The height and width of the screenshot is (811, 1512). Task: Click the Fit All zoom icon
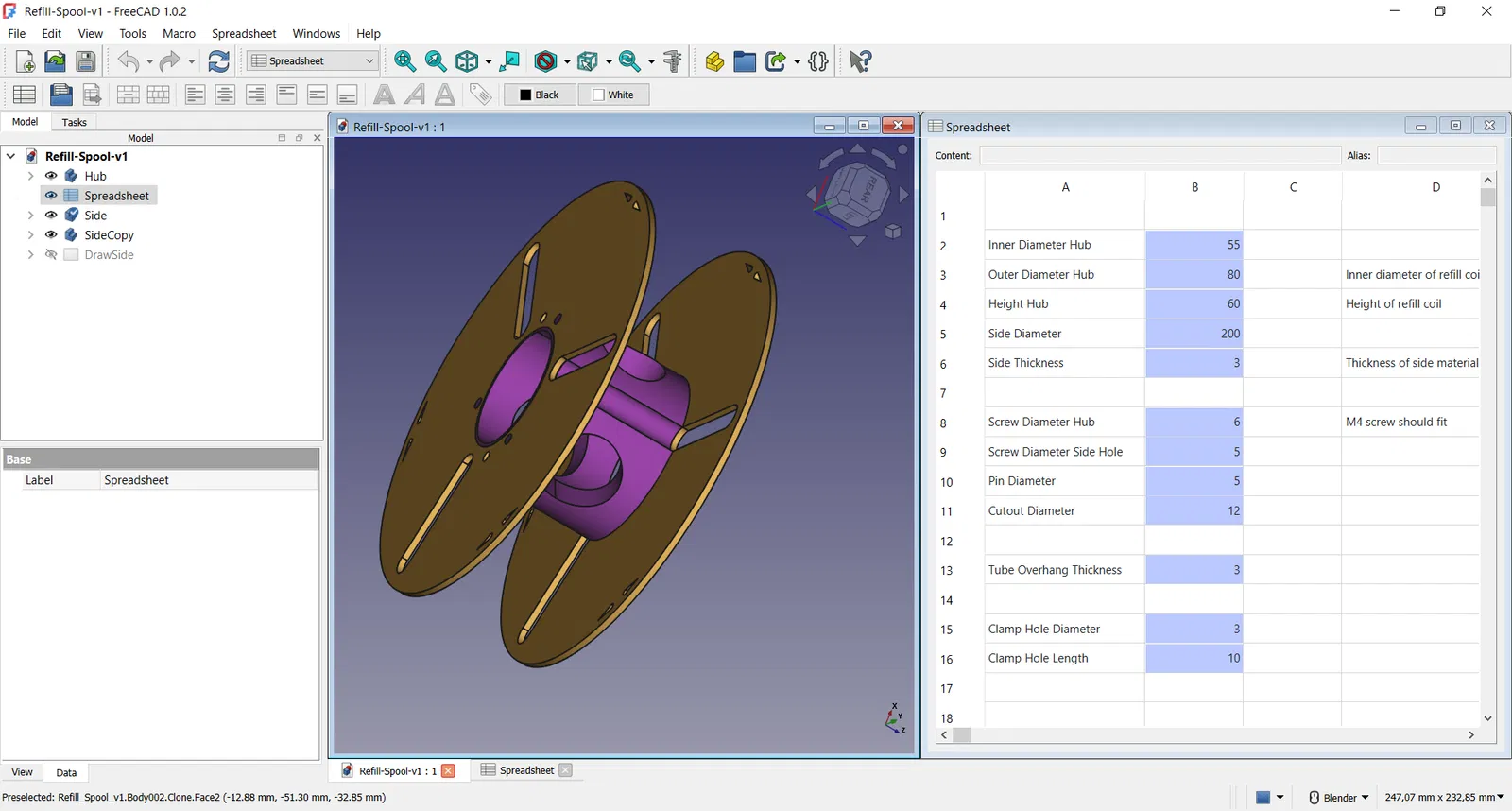point(404,61)
